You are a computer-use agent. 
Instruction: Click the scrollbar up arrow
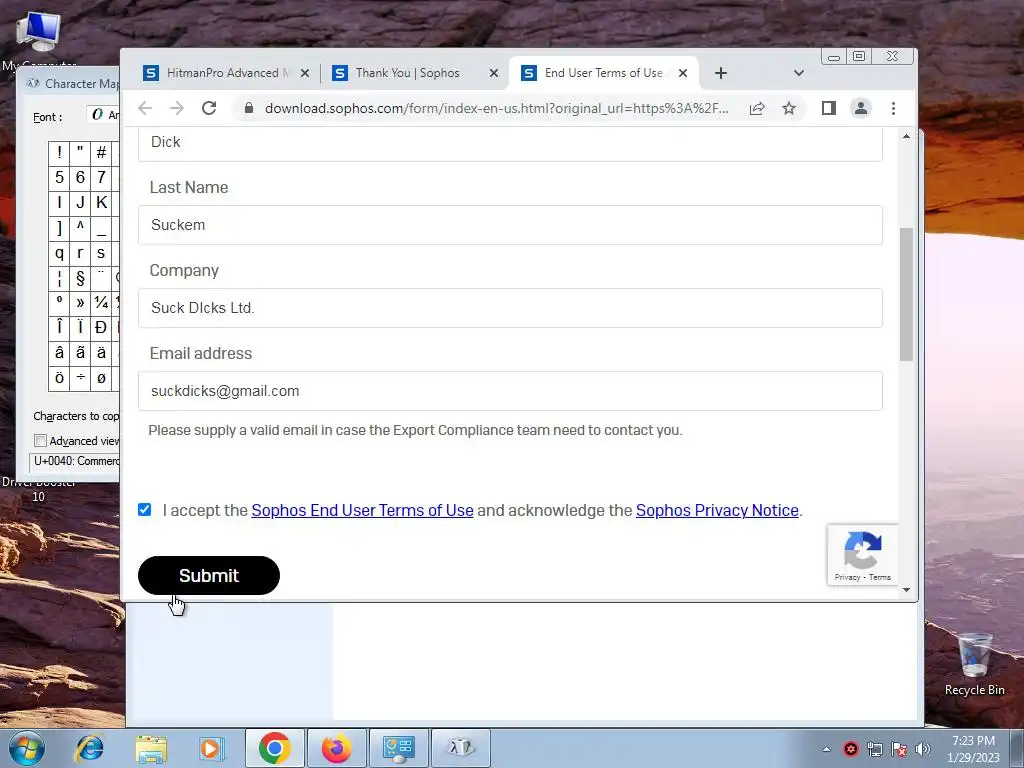906,136
